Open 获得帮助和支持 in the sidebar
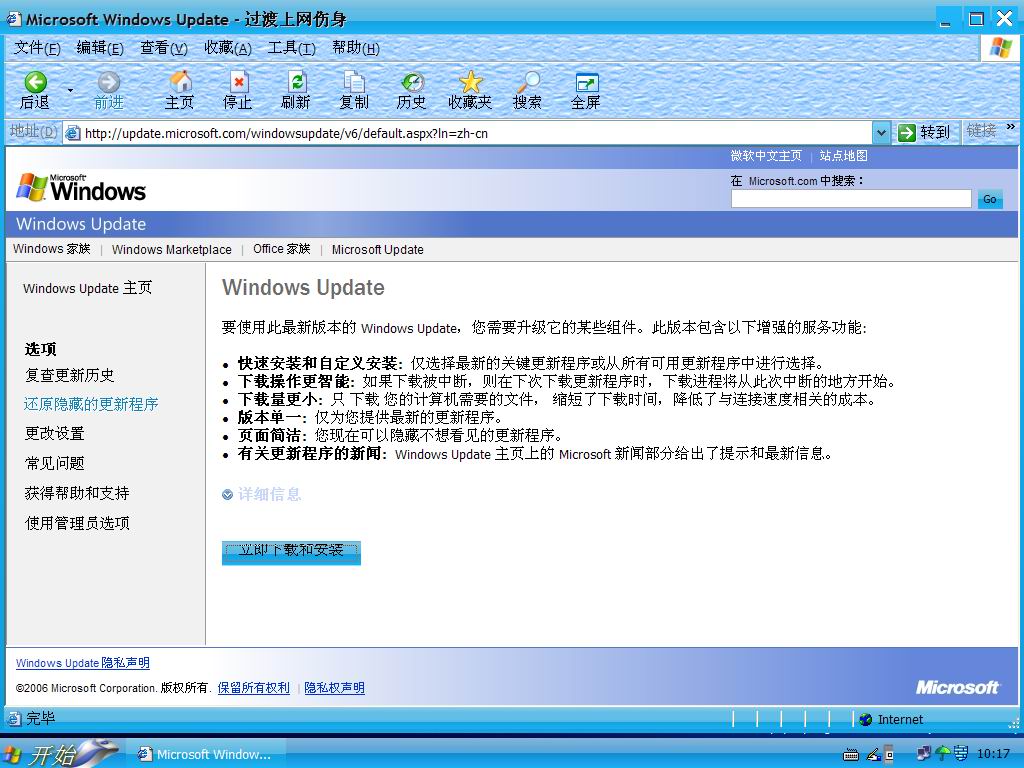The height and width of the screenshot is (768, 1024). 77,493
